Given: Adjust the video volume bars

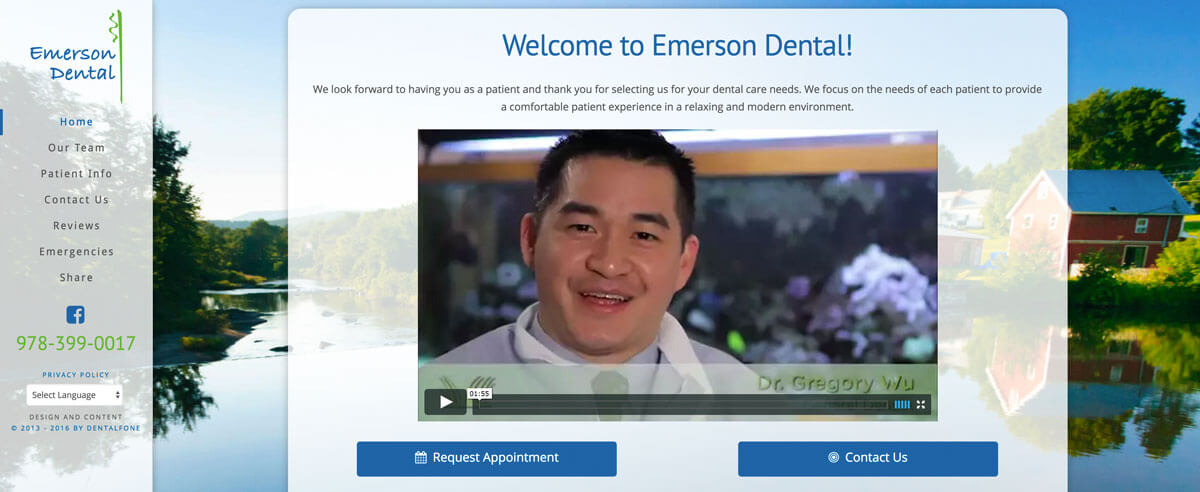Looking at the screenshot, I should coord(902,404).
